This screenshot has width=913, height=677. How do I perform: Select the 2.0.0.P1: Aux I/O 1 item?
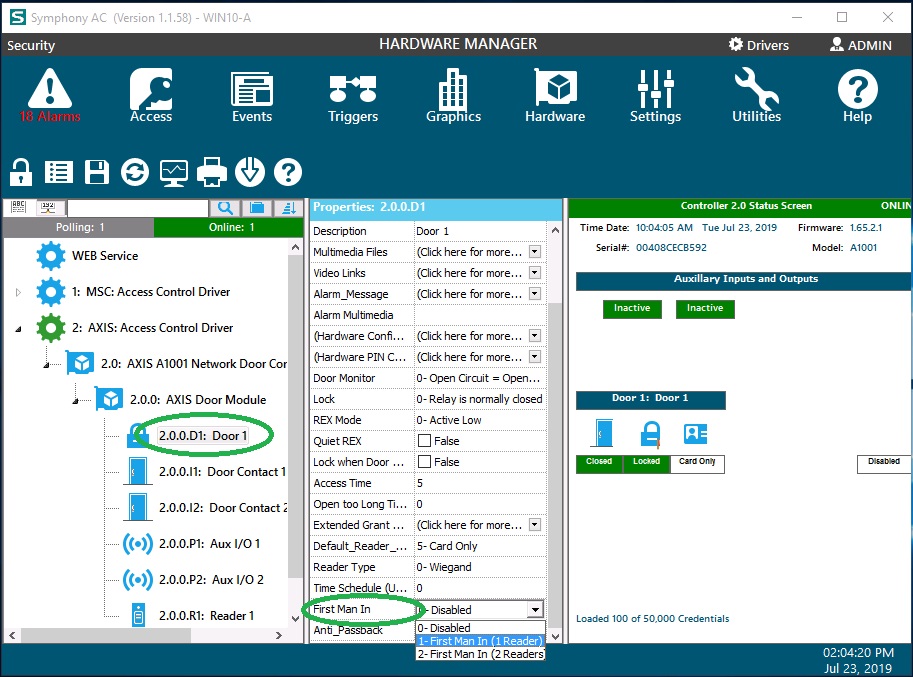pyautogui.click(x=209, y=544)
